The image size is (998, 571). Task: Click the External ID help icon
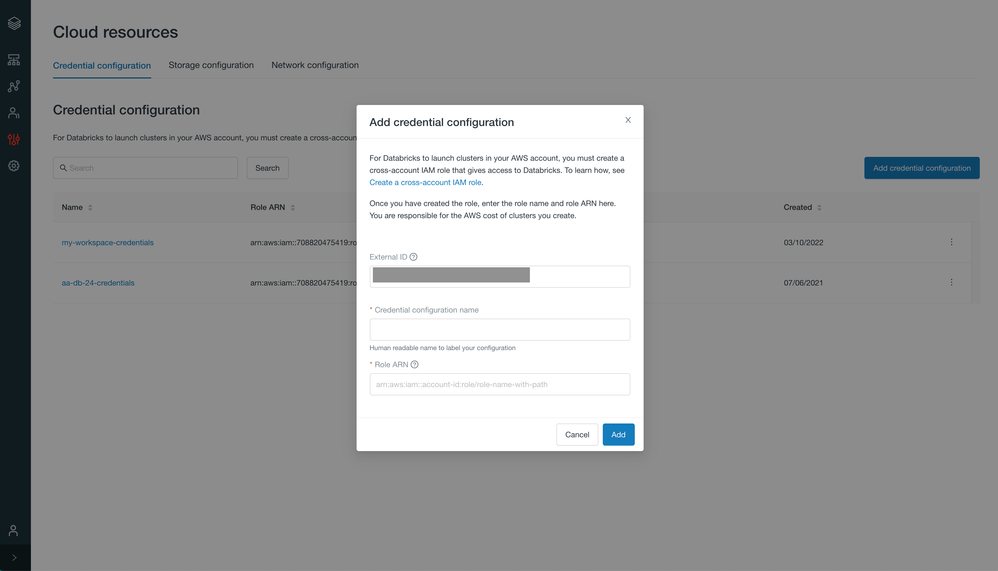pos(414,257)
